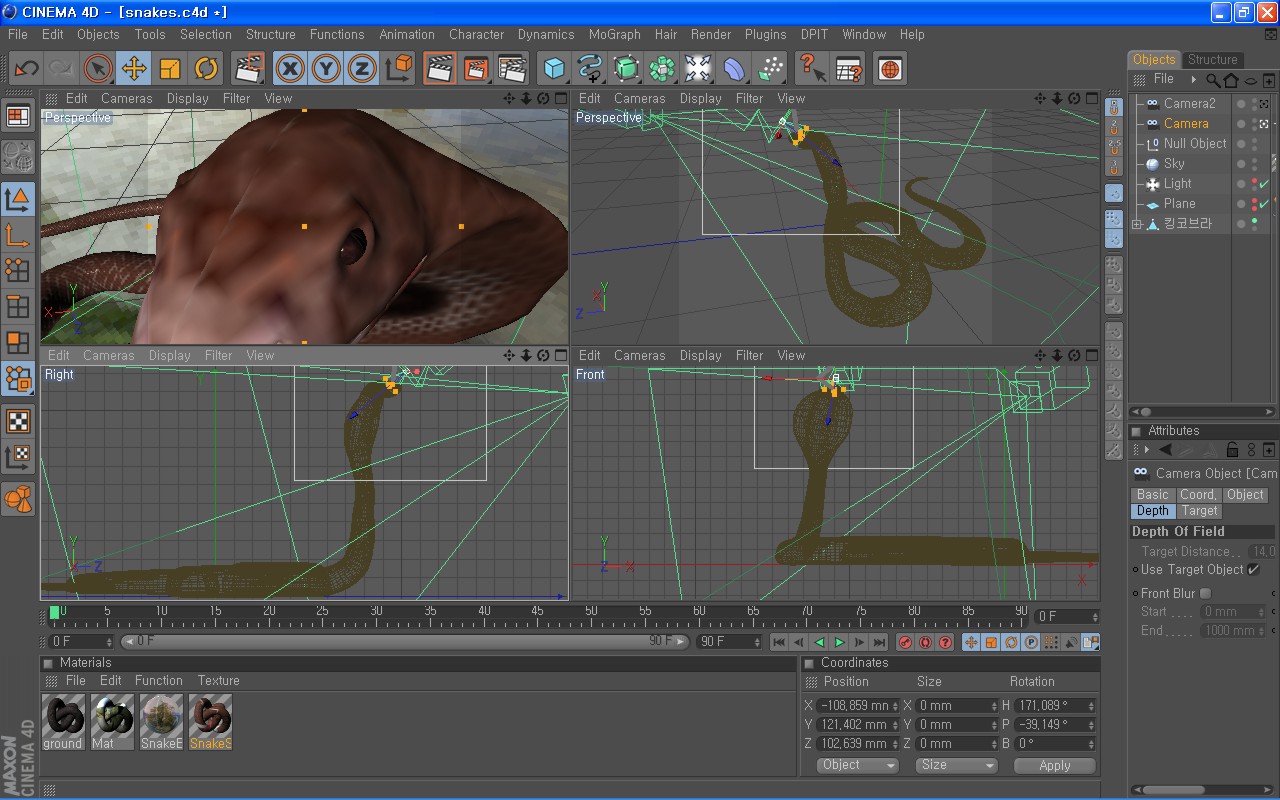
Task: Click the timeline preview range slider bar
Action: click(x=406, y=642)
